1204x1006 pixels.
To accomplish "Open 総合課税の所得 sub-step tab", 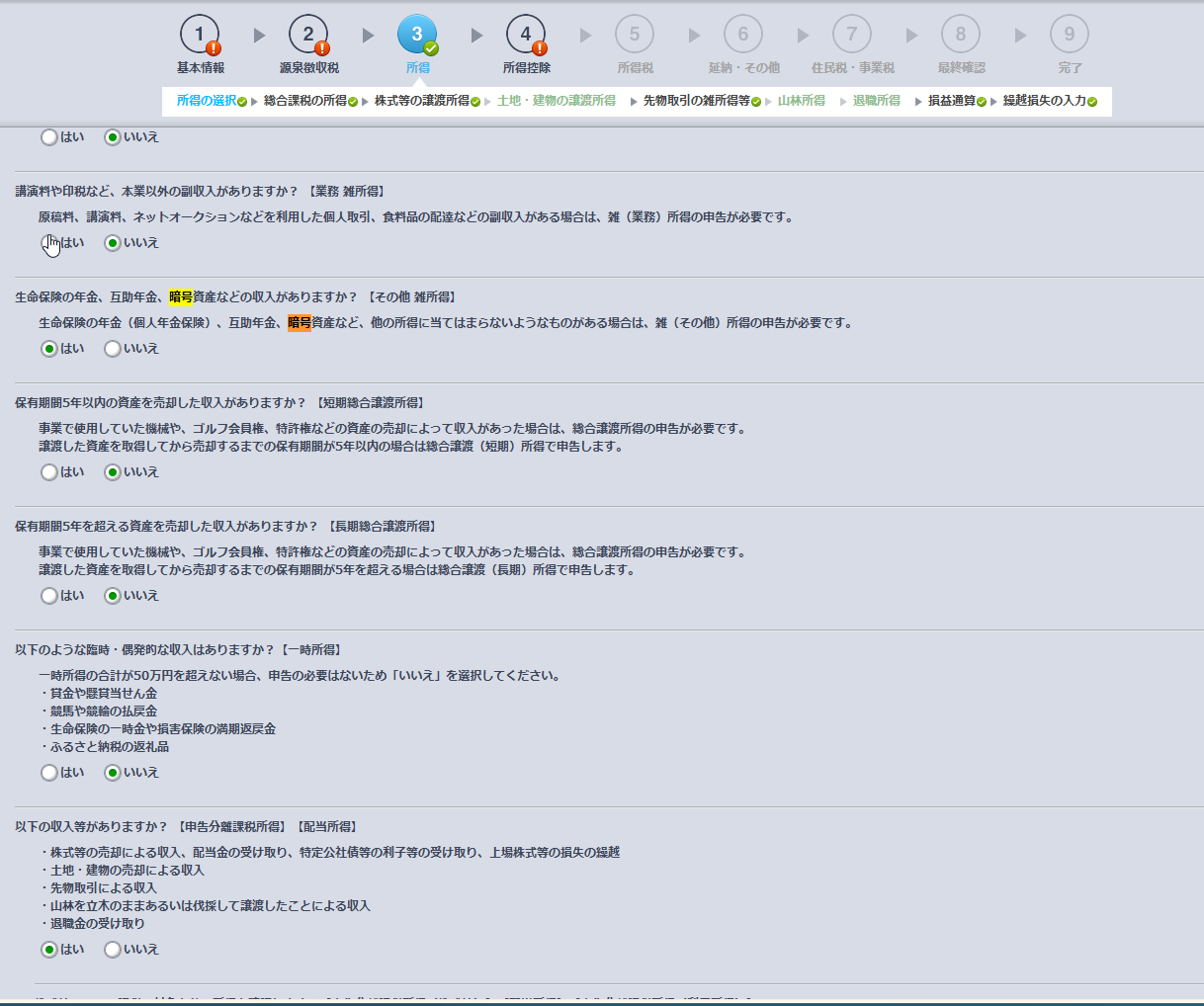I will pos(304,101).
